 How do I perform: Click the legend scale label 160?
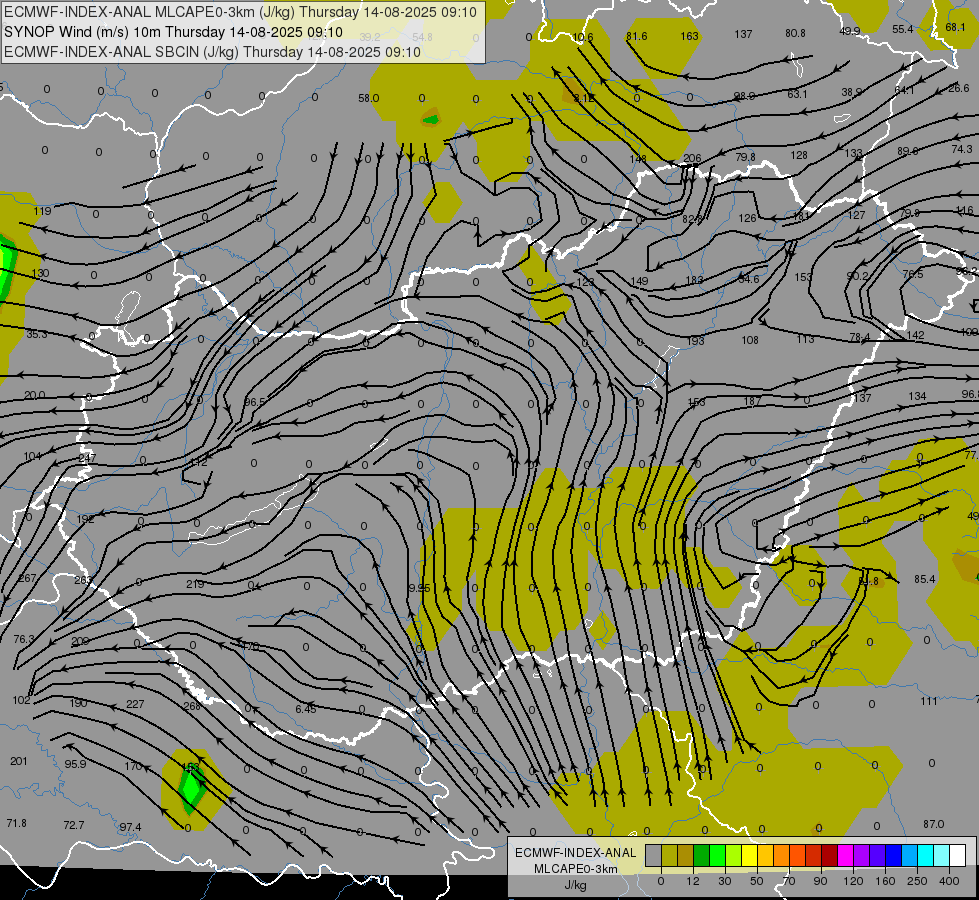tap(885, 881)
